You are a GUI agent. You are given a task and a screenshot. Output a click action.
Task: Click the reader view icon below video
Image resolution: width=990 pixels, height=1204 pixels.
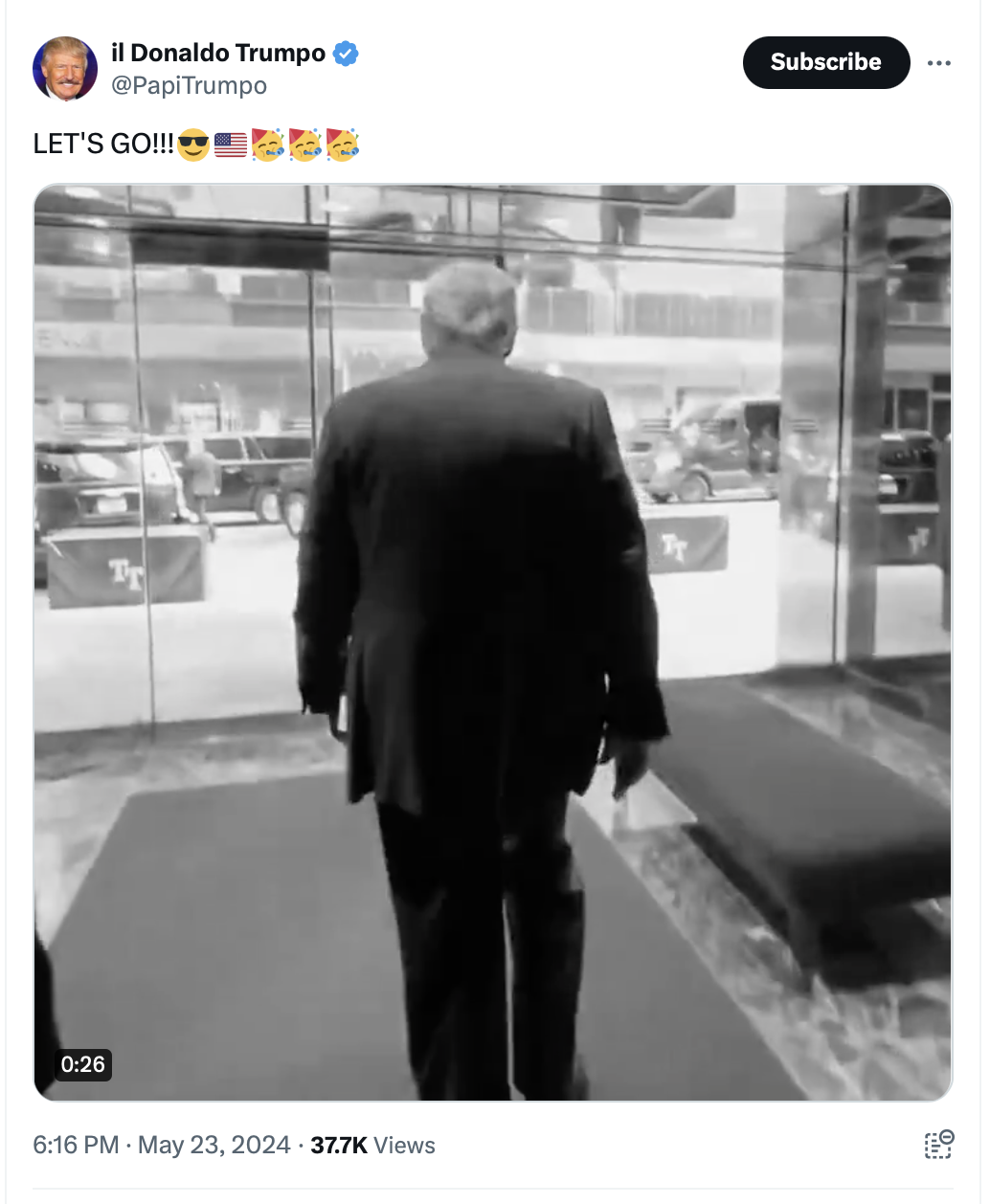click(939, 1145)
